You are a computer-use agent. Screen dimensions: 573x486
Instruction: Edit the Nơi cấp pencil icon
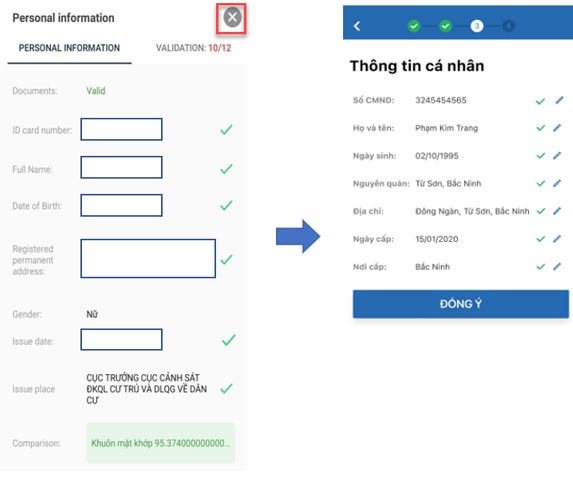pos(557,267)
